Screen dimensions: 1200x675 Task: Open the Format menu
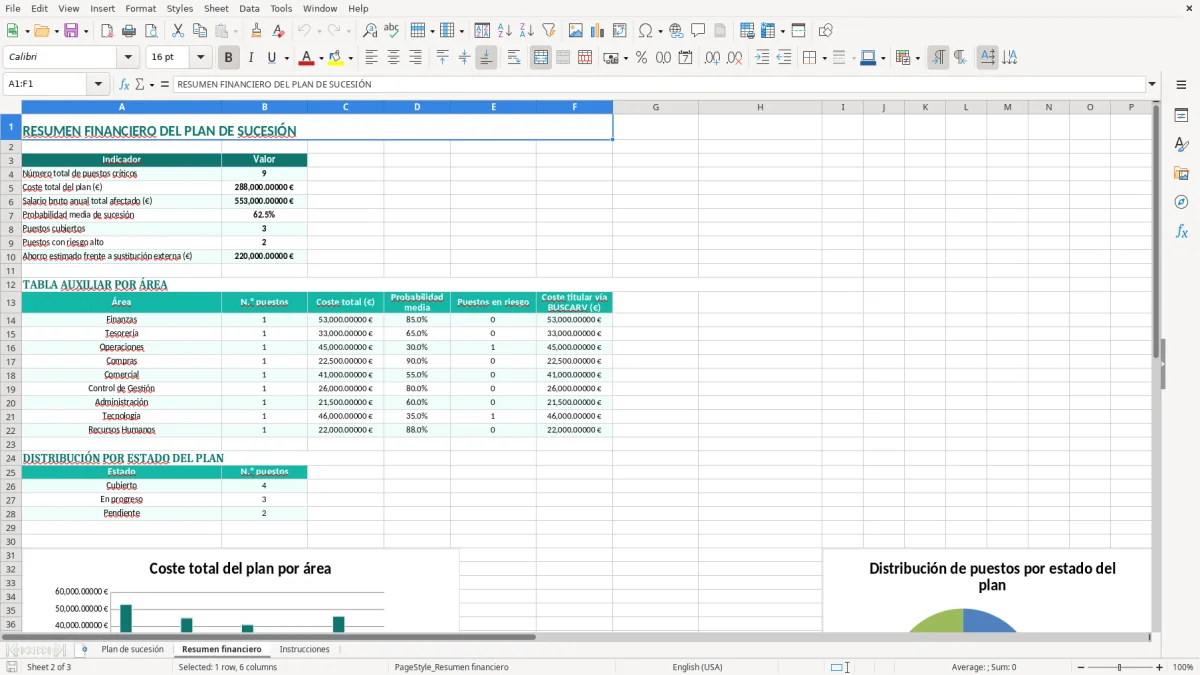coord(140,8)
